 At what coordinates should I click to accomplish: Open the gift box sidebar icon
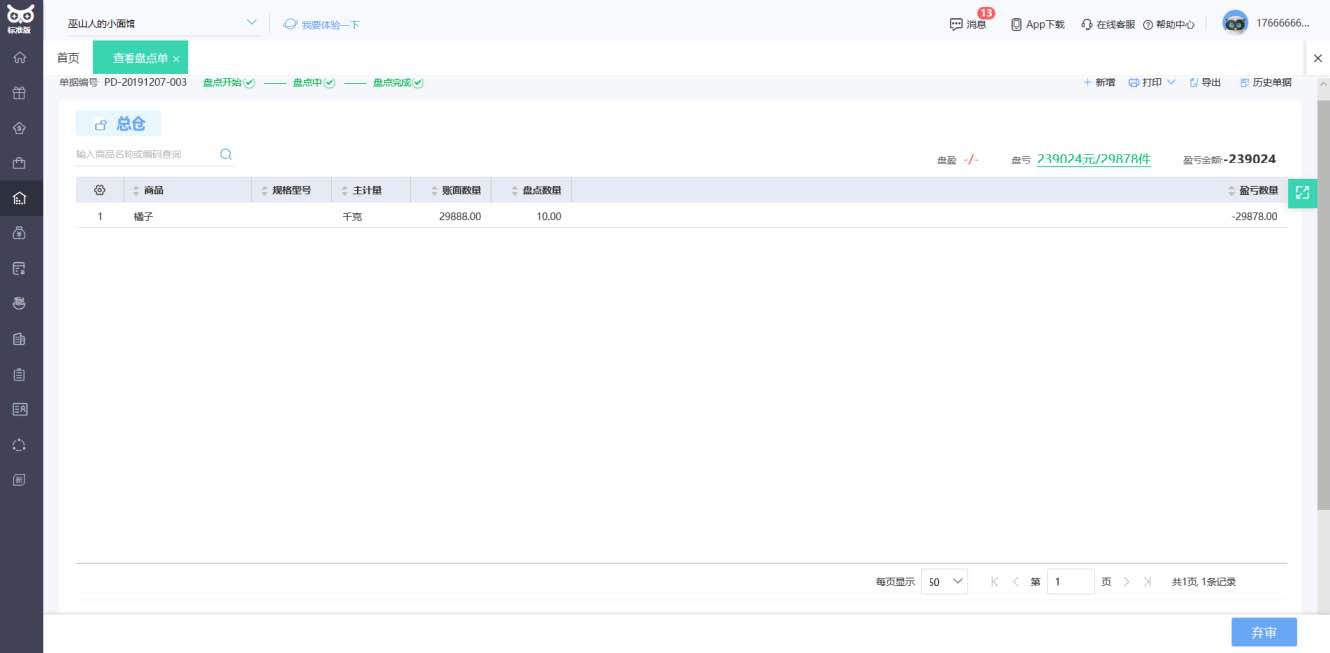coord(19,93)
